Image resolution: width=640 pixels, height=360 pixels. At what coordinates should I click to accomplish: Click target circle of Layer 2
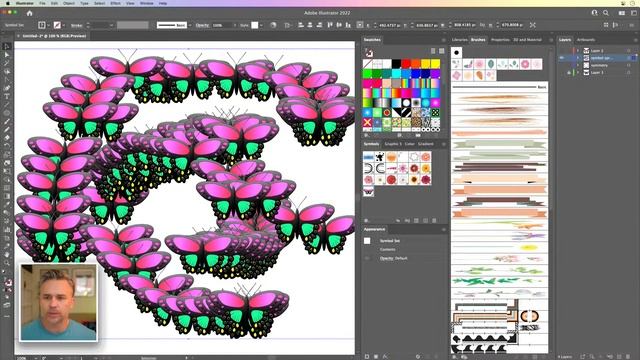pos(629,51)
